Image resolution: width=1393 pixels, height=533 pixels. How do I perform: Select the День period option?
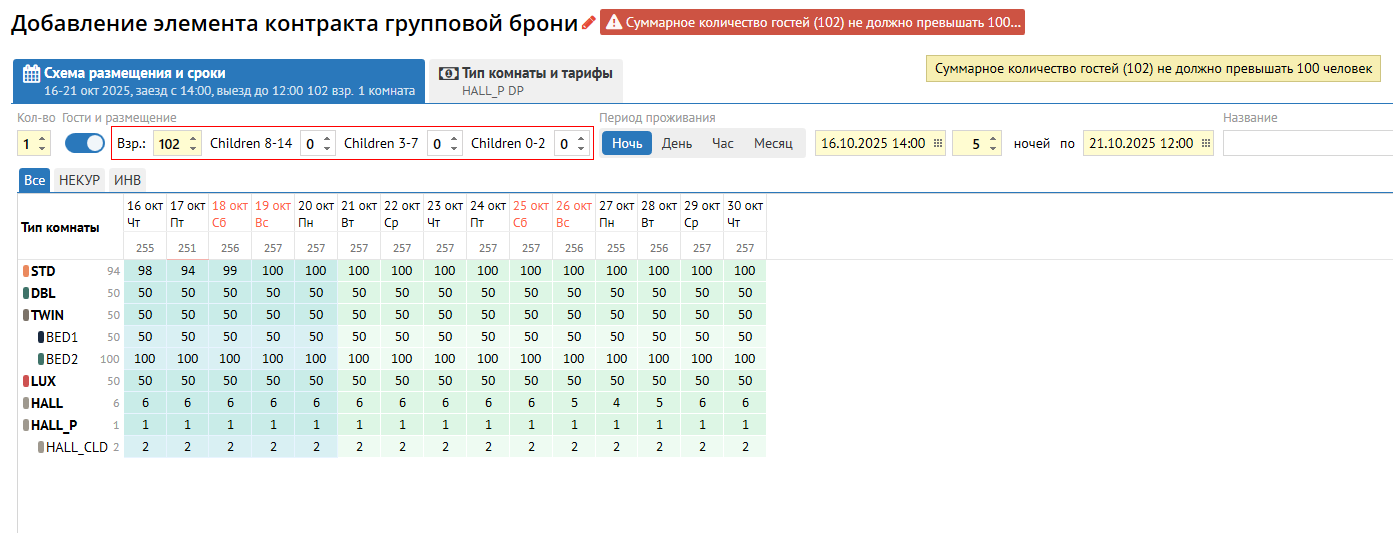click(x=677, y=143)
